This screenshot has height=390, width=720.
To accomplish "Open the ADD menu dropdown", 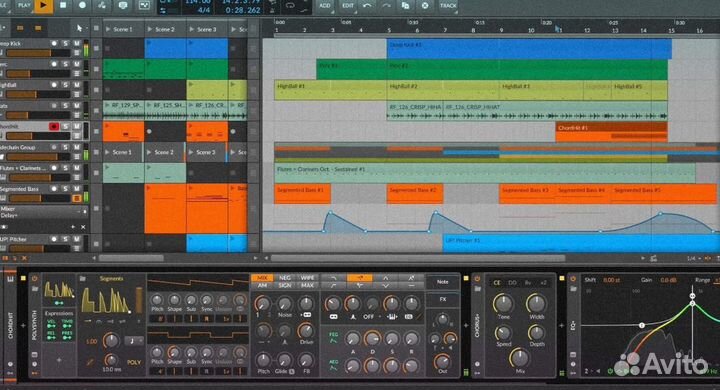I will click(325, 6).
